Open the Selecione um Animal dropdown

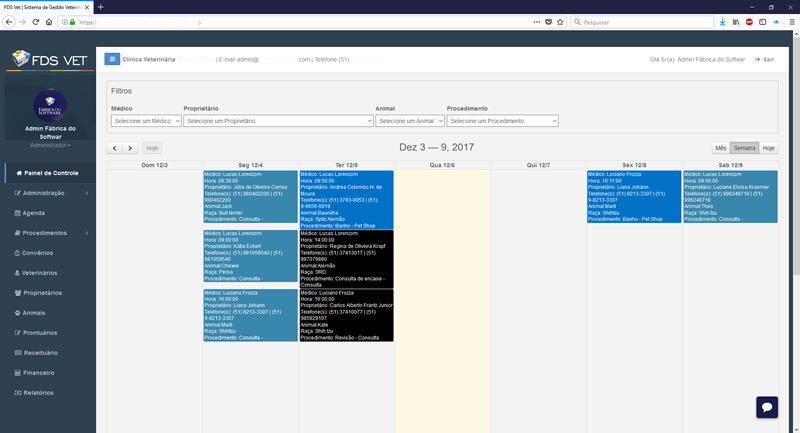(x=409, y=121)
